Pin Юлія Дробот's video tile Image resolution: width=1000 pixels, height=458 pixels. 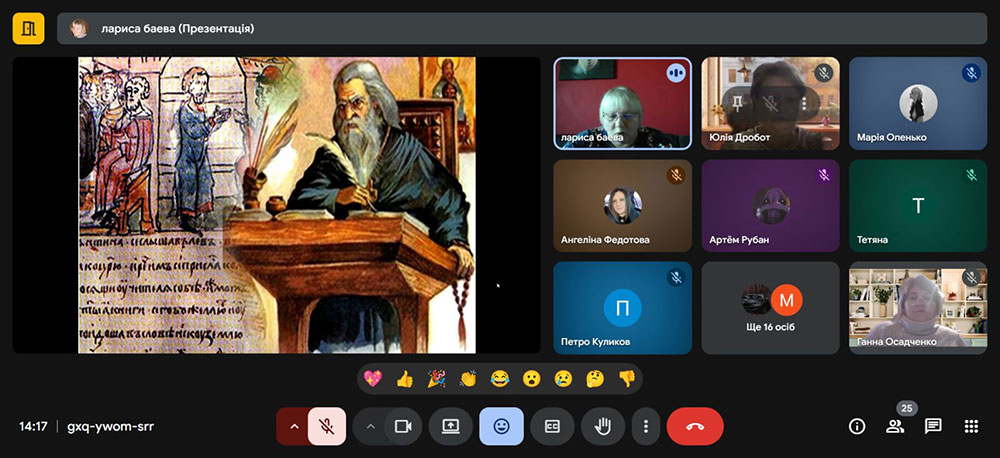pyautogui.click(x=738, y=102)
